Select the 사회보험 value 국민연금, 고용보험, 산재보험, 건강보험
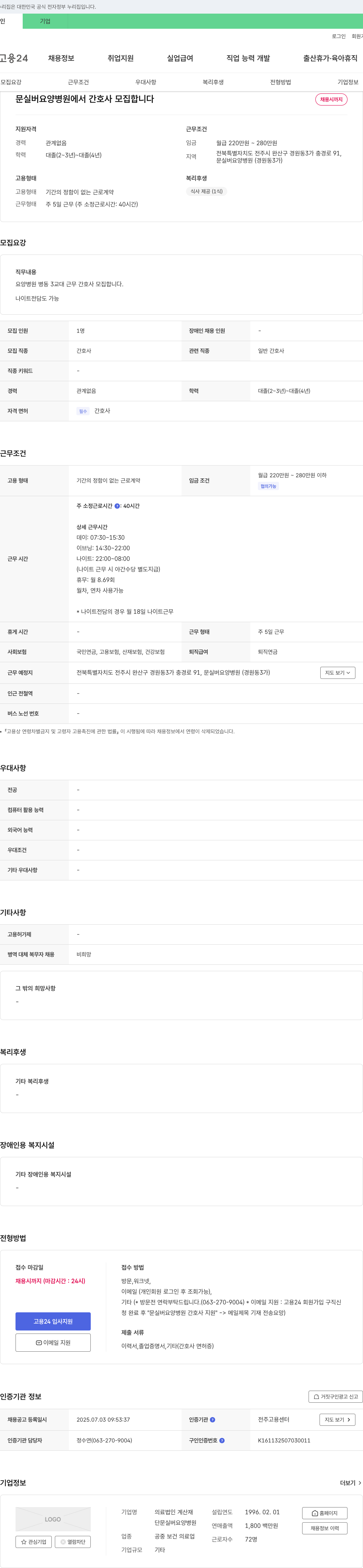This screenshot has height=1568, width=363. pos(121,652)
